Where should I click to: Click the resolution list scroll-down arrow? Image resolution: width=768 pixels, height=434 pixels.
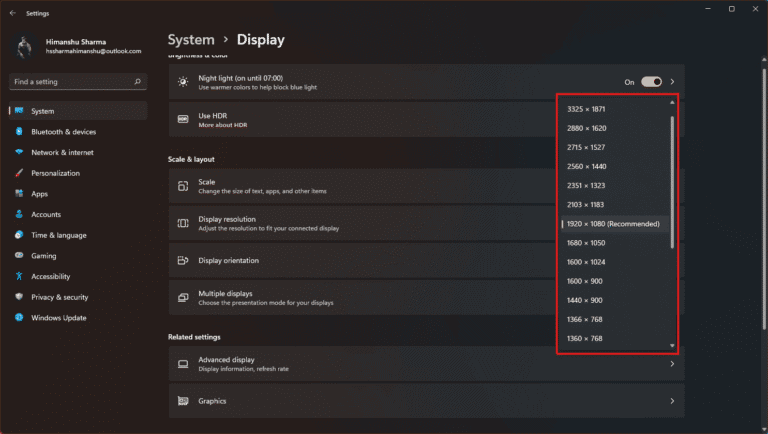tap(673, 346)
